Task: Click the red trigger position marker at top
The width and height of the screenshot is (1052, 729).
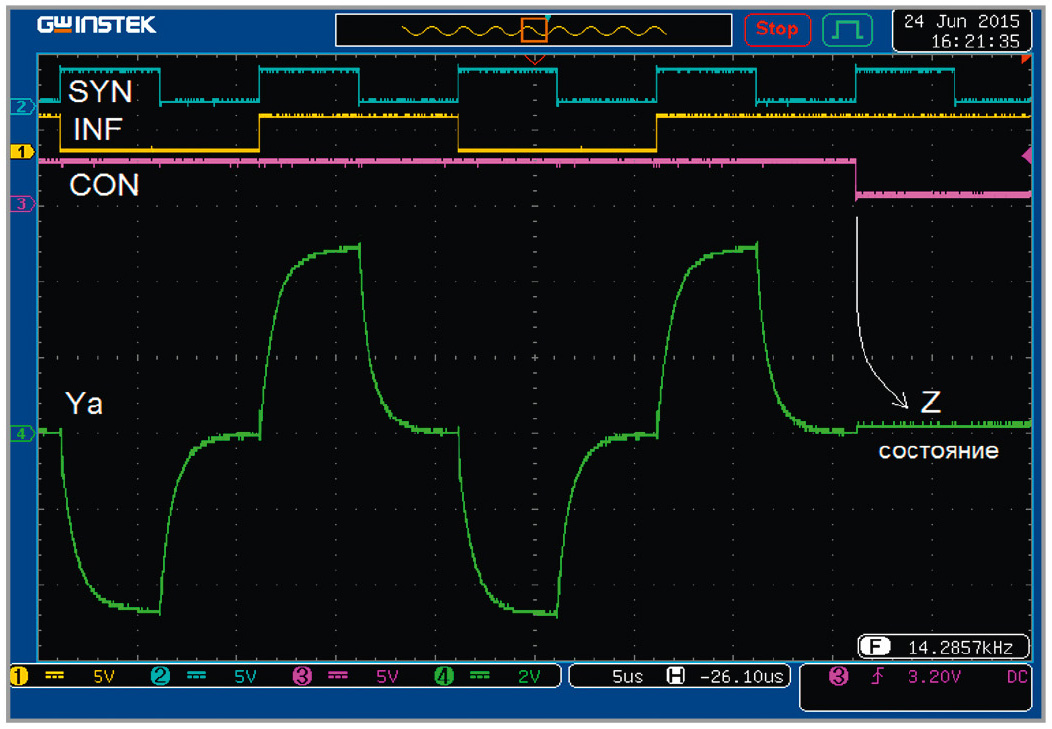Action: [x=534, y=60]
